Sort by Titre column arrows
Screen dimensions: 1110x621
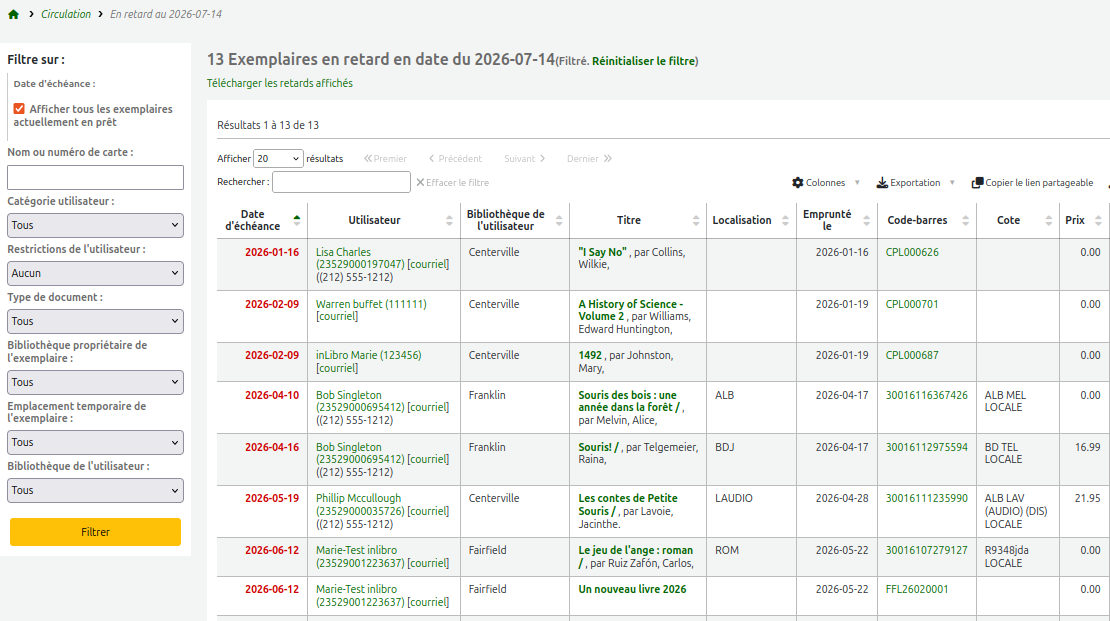click(696, 220)
